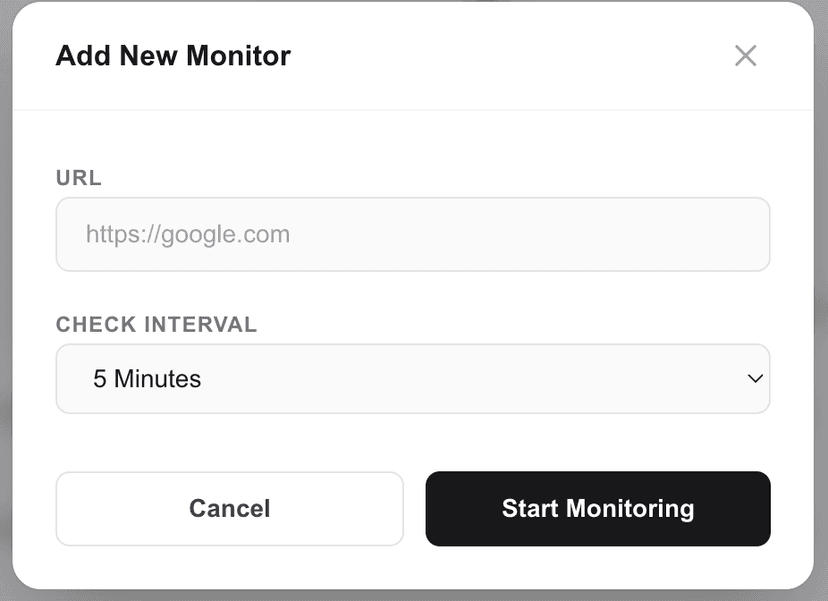Click the Check Interval label

tap(156, 324)
